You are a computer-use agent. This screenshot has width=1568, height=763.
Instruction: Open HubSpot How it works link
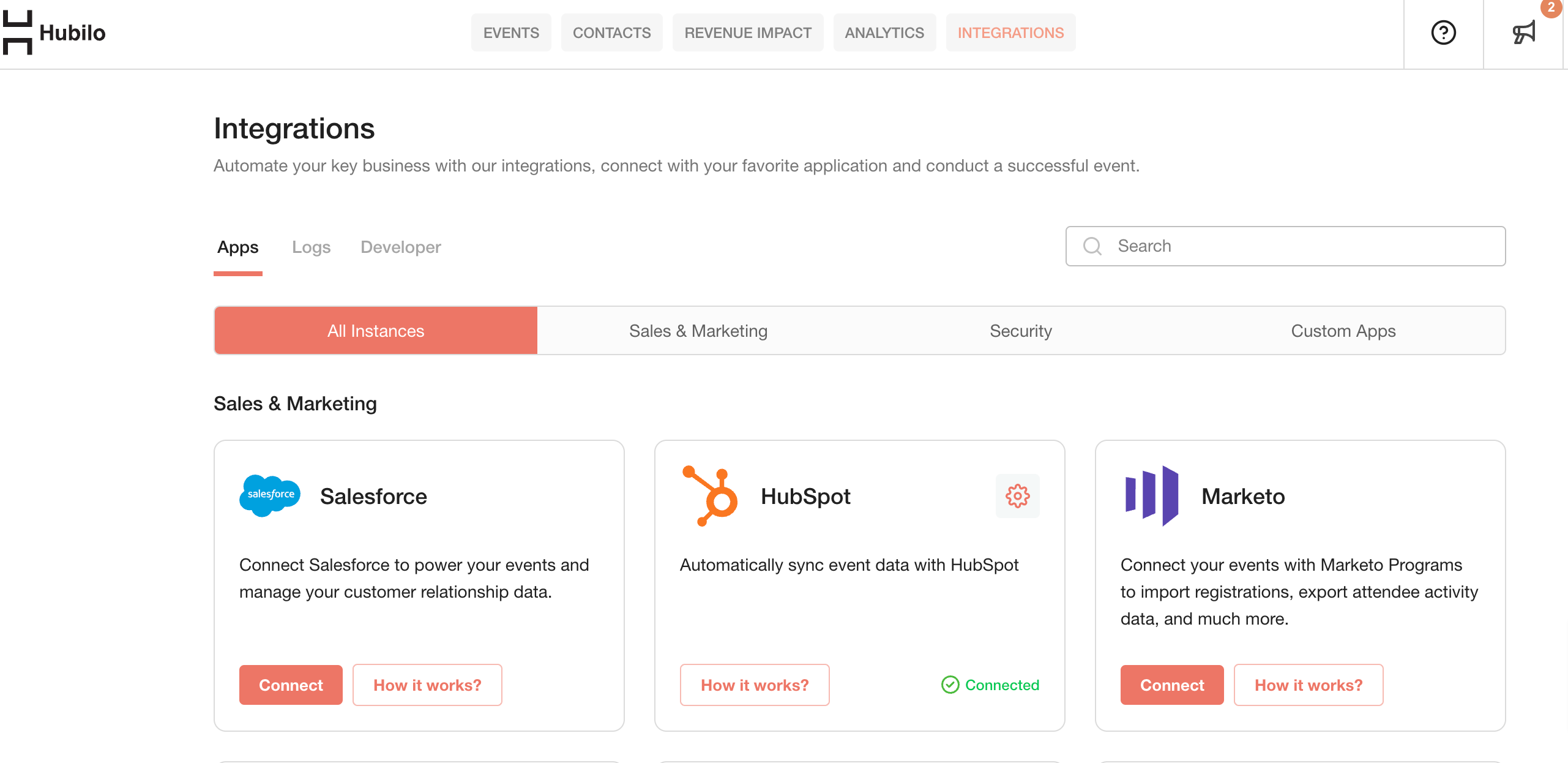755,685
